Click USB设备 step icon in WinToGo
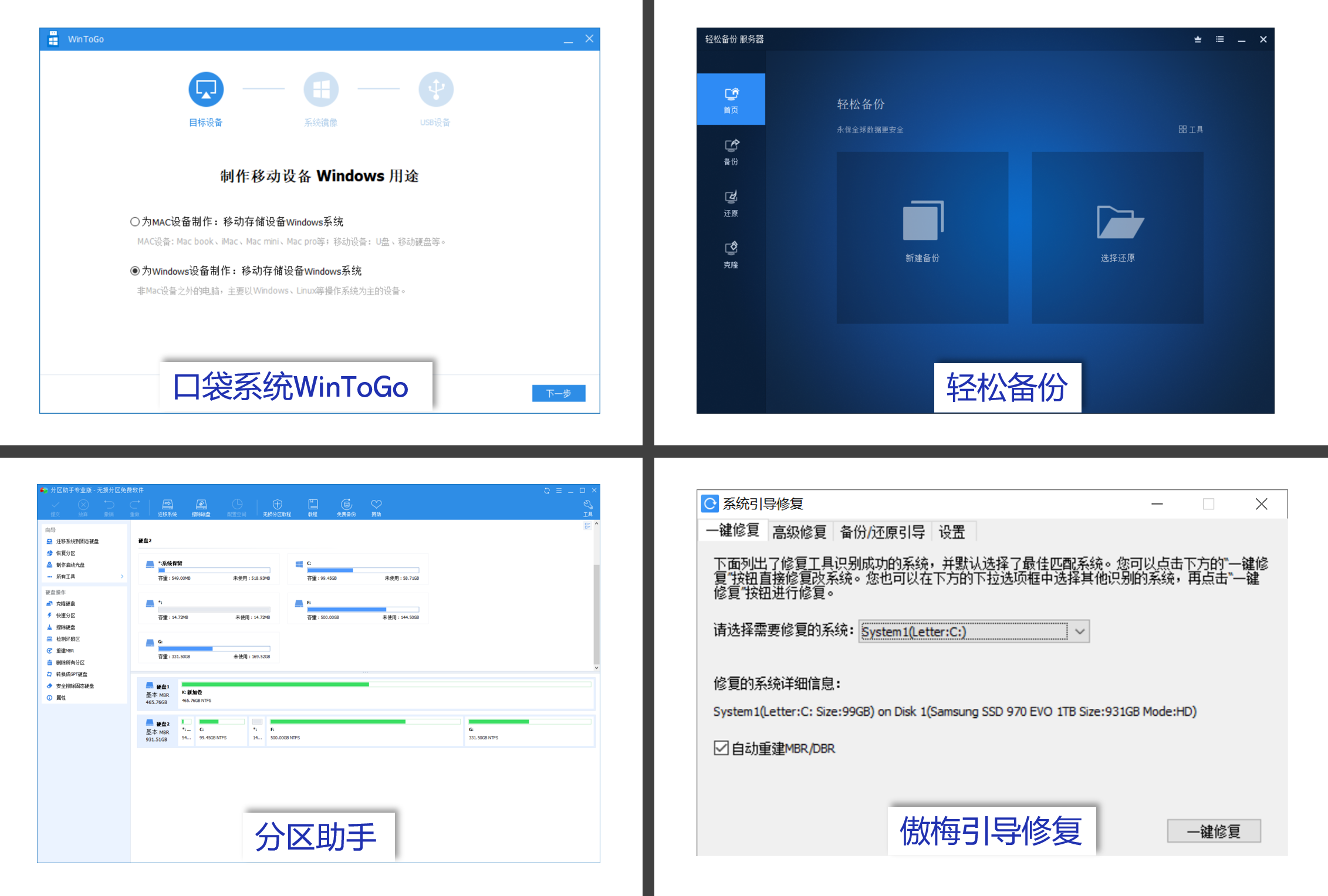The height and width of the screenshot is (896, 1328). point(436,89)
